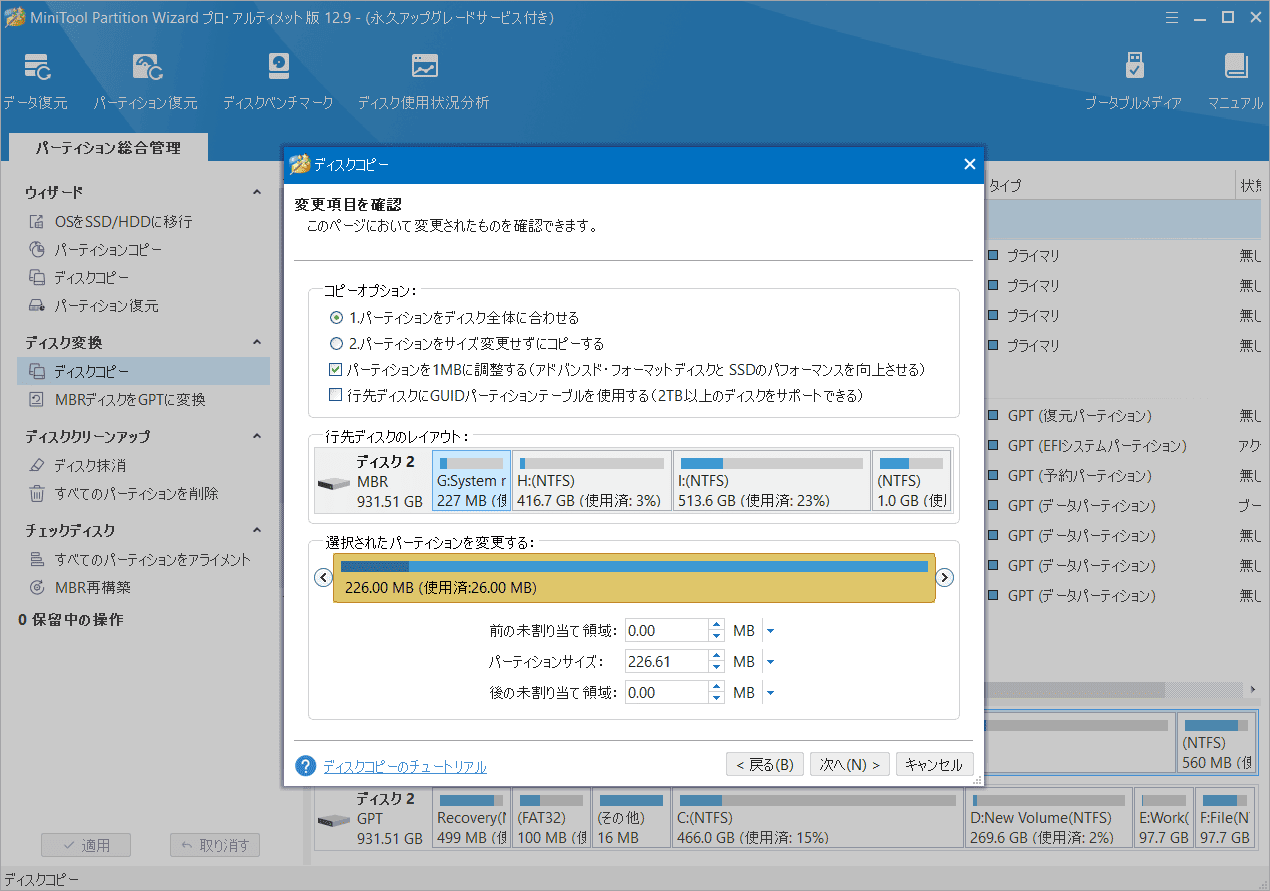
Task: Click パーティションサイズ value field 226.61
Action: coord(666,662)
